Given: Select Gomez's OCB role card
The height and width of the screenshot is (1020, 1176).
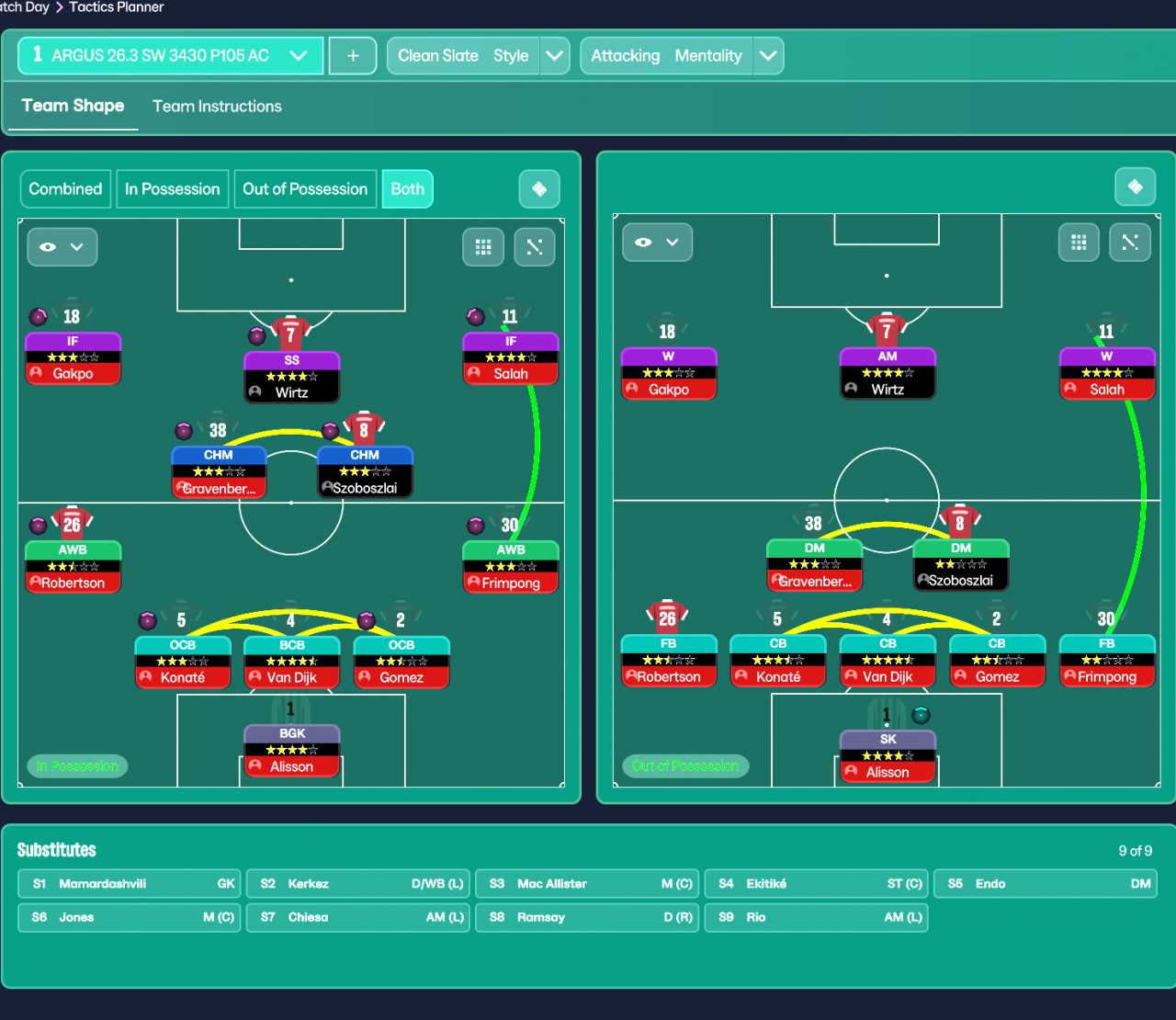Looking at the screenshot, I should [401, 662].
